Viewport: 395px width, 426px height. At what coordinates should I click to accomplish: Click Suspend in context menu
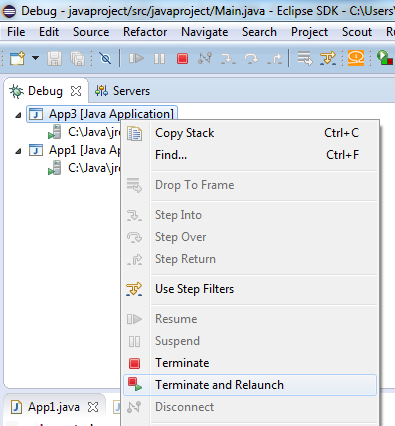[x=250, y=341]
